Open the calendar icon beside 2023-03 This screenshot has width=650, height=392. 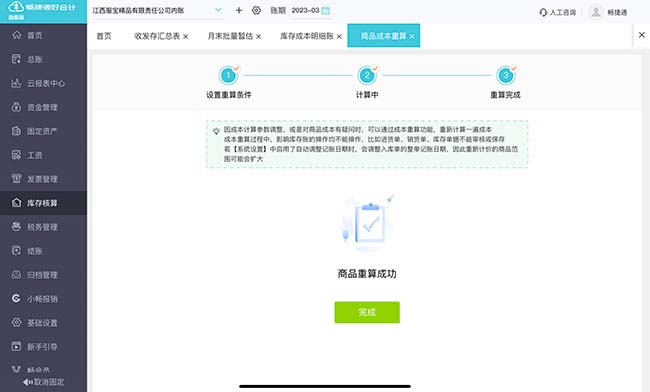point(326,10)
